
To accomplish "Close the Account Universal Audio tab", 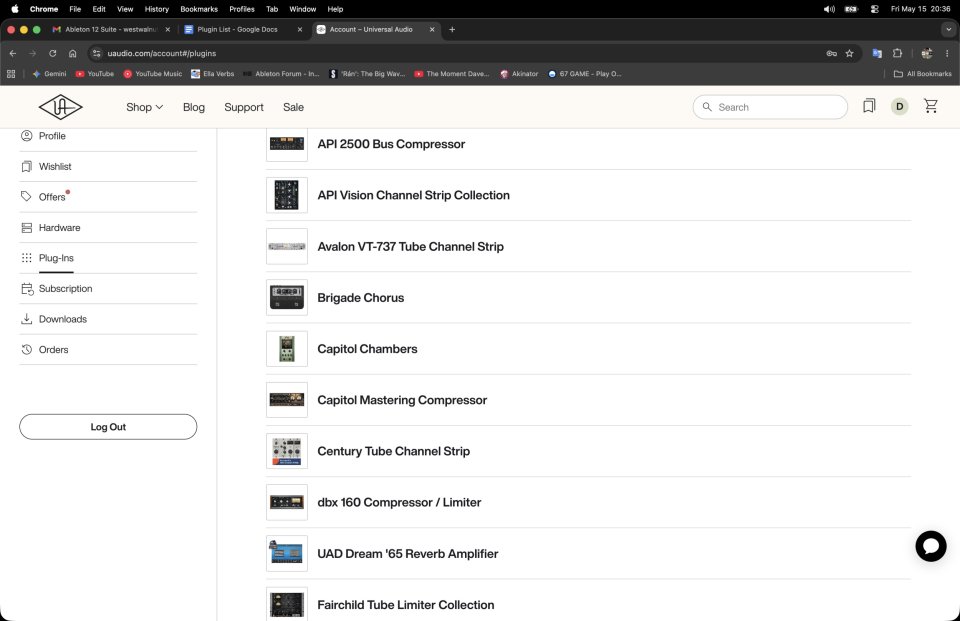I will [x=432, y=29].
